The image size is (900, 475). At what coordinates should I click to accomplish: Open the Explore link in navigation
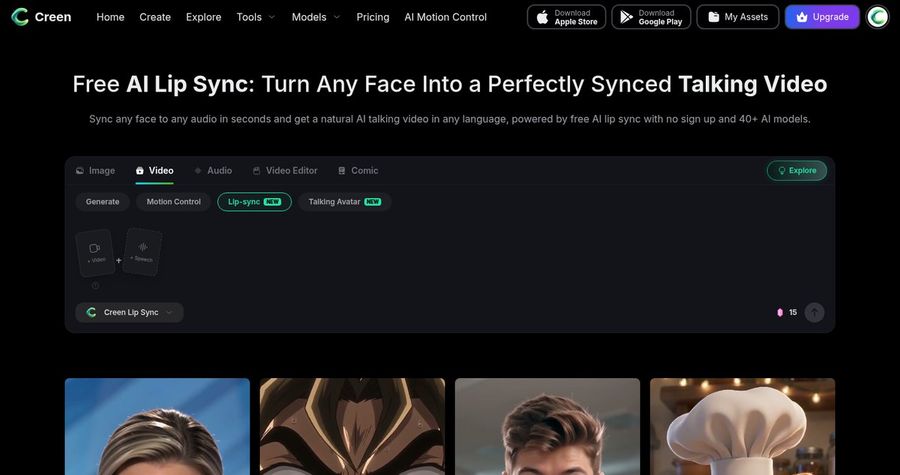point(203,17)
